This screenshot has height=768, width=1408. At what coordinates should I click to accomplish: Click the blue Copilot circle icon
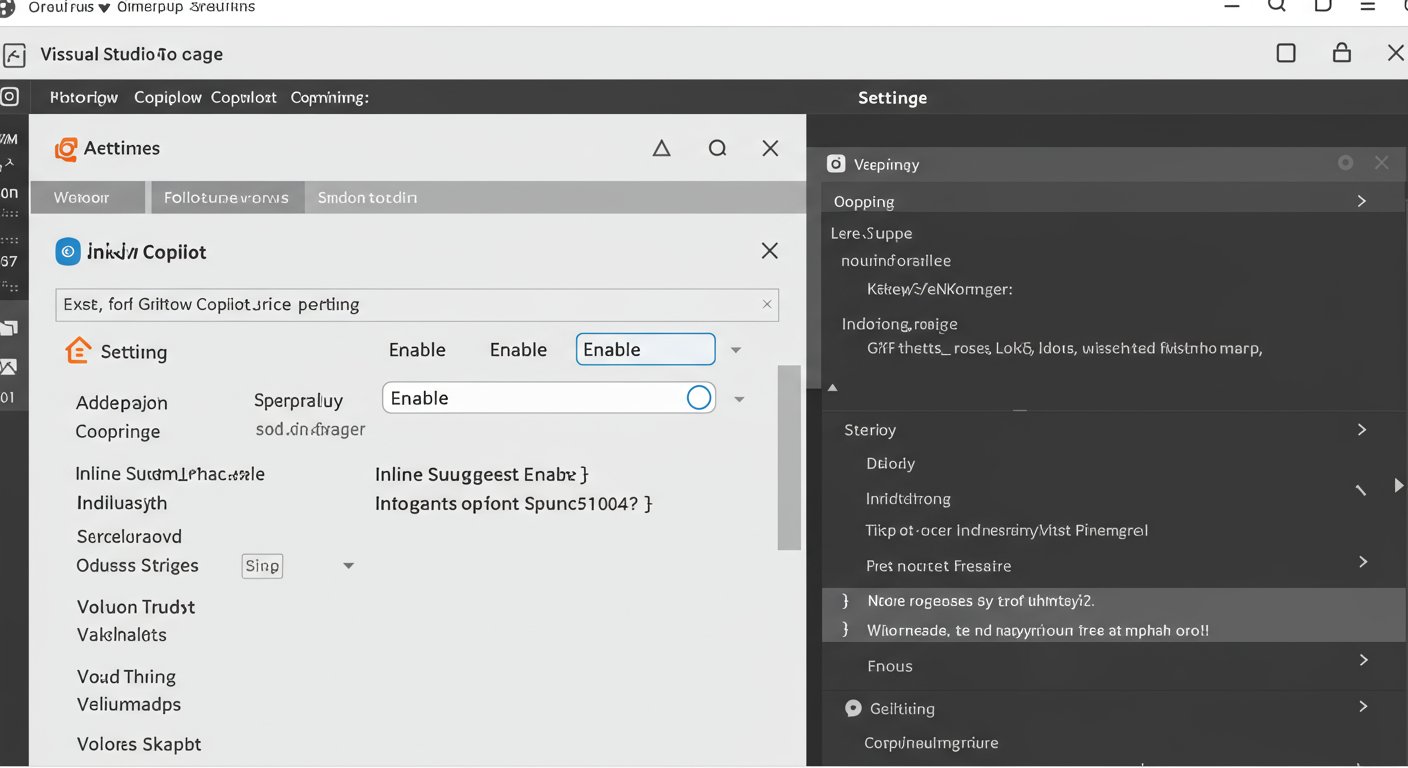click(67, 251)
